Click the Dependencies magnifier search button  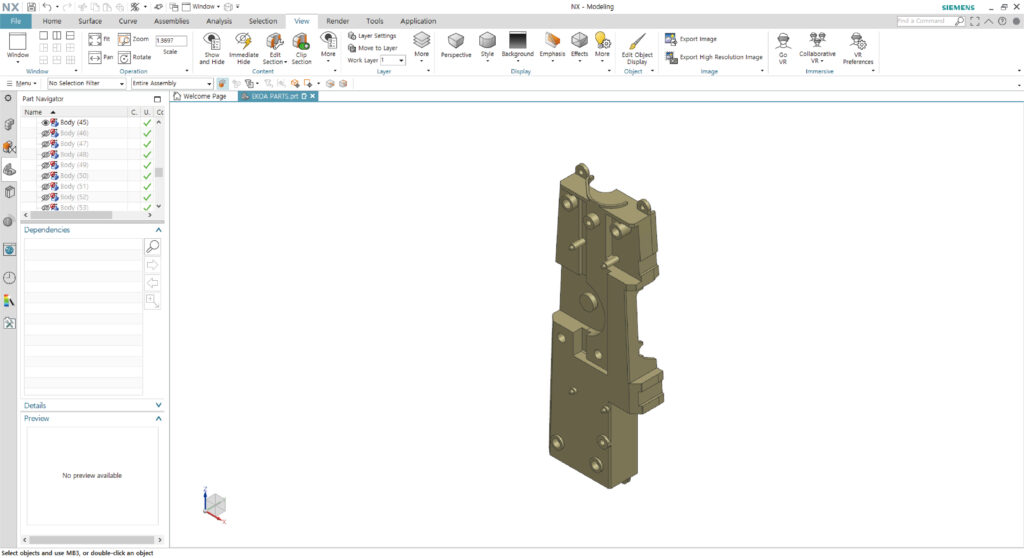click(x=152, y=246)
